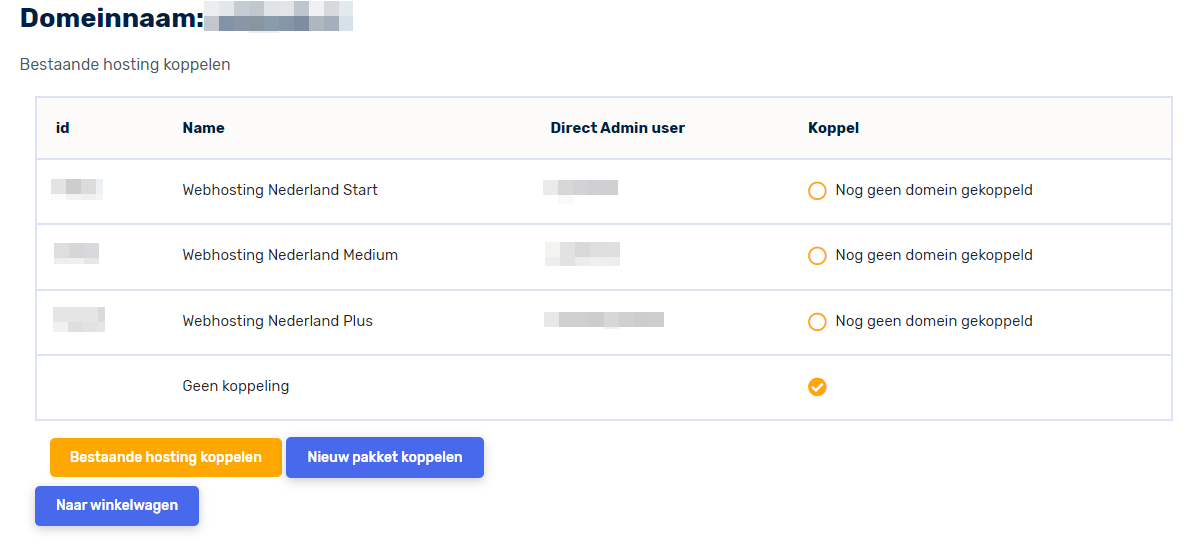Click 'Nog geen domein gekoppeld' in Medium row

pos(934,255)
